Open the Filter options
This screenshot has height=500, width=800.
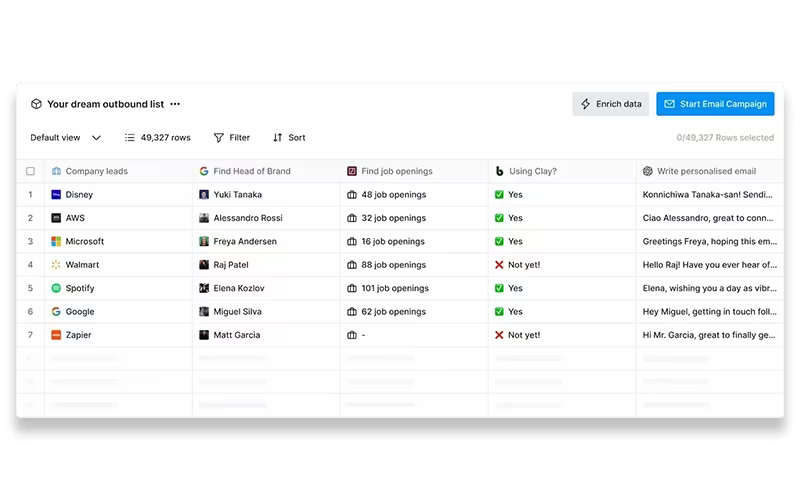coord(232,138)
